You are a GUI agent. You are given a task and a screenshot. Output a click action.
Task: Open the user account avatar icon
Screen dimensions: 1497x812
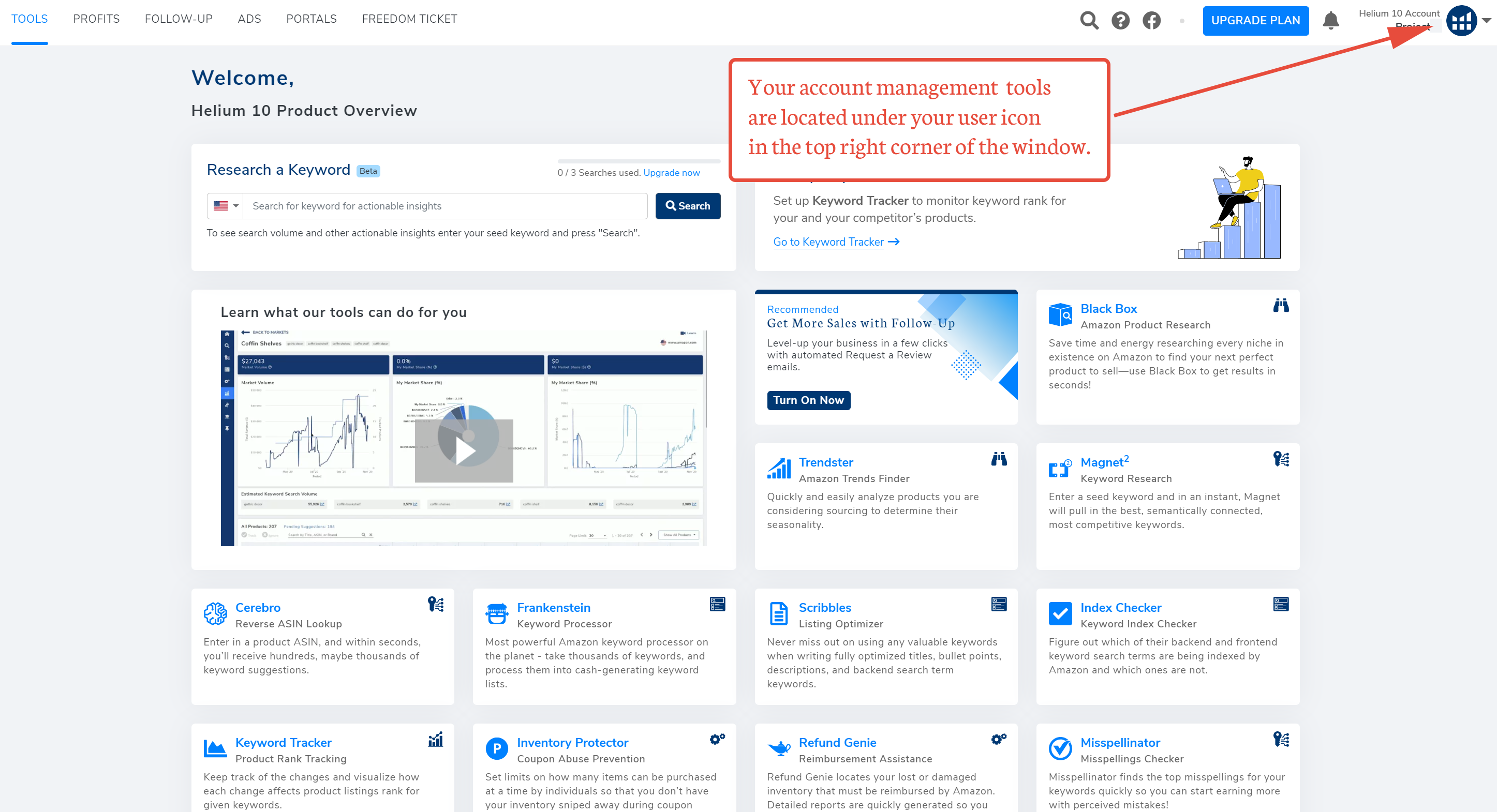click(1461, 20)
